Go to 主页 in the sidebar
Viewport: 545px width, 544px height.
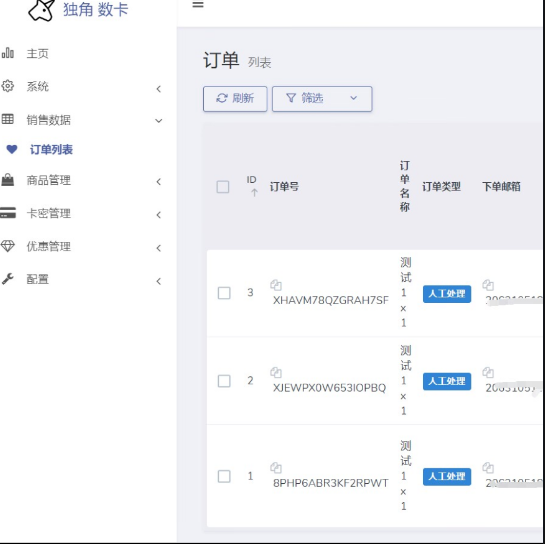tap(38, 54)
